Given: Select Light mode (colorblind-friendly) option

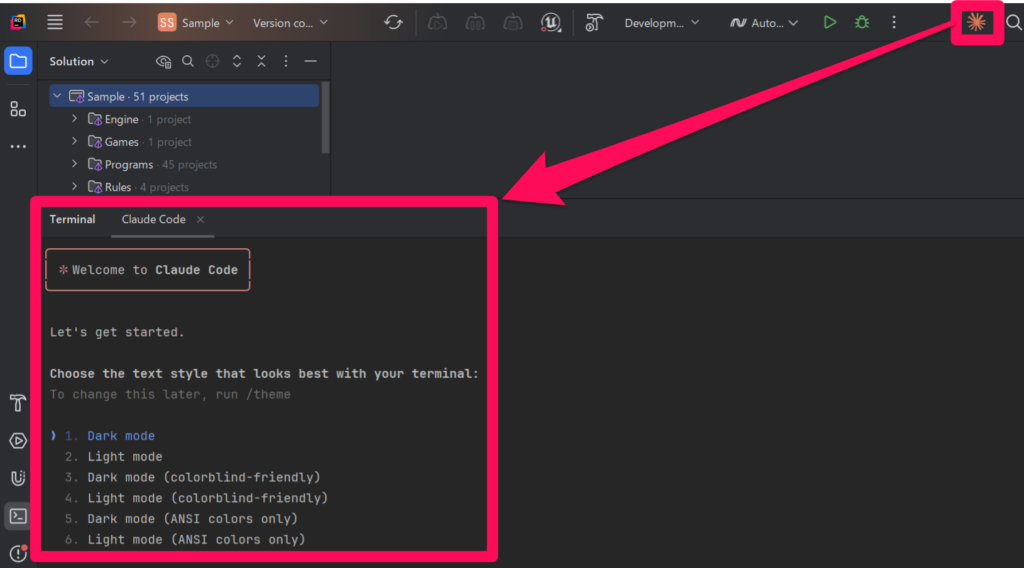Looking at the screenshot, I should click(x=208, y=498).
